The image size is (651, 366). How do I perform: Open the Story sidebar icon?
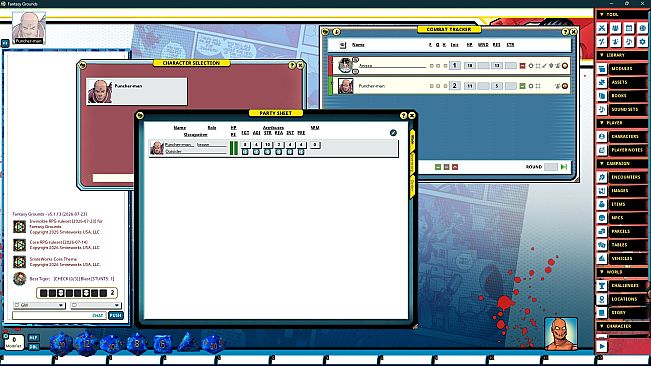[x=602, y=312]
